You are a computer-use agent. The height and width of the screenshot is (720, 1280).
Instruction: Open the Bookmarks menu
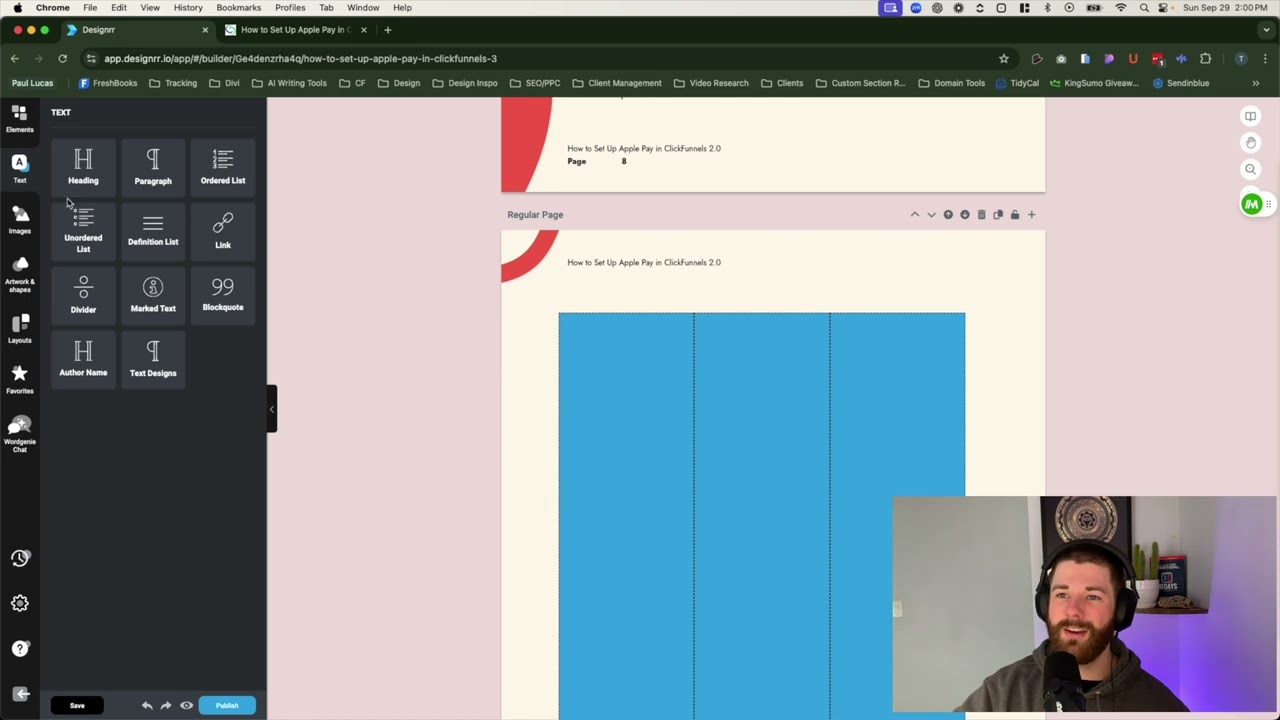[x=239, y=8]
